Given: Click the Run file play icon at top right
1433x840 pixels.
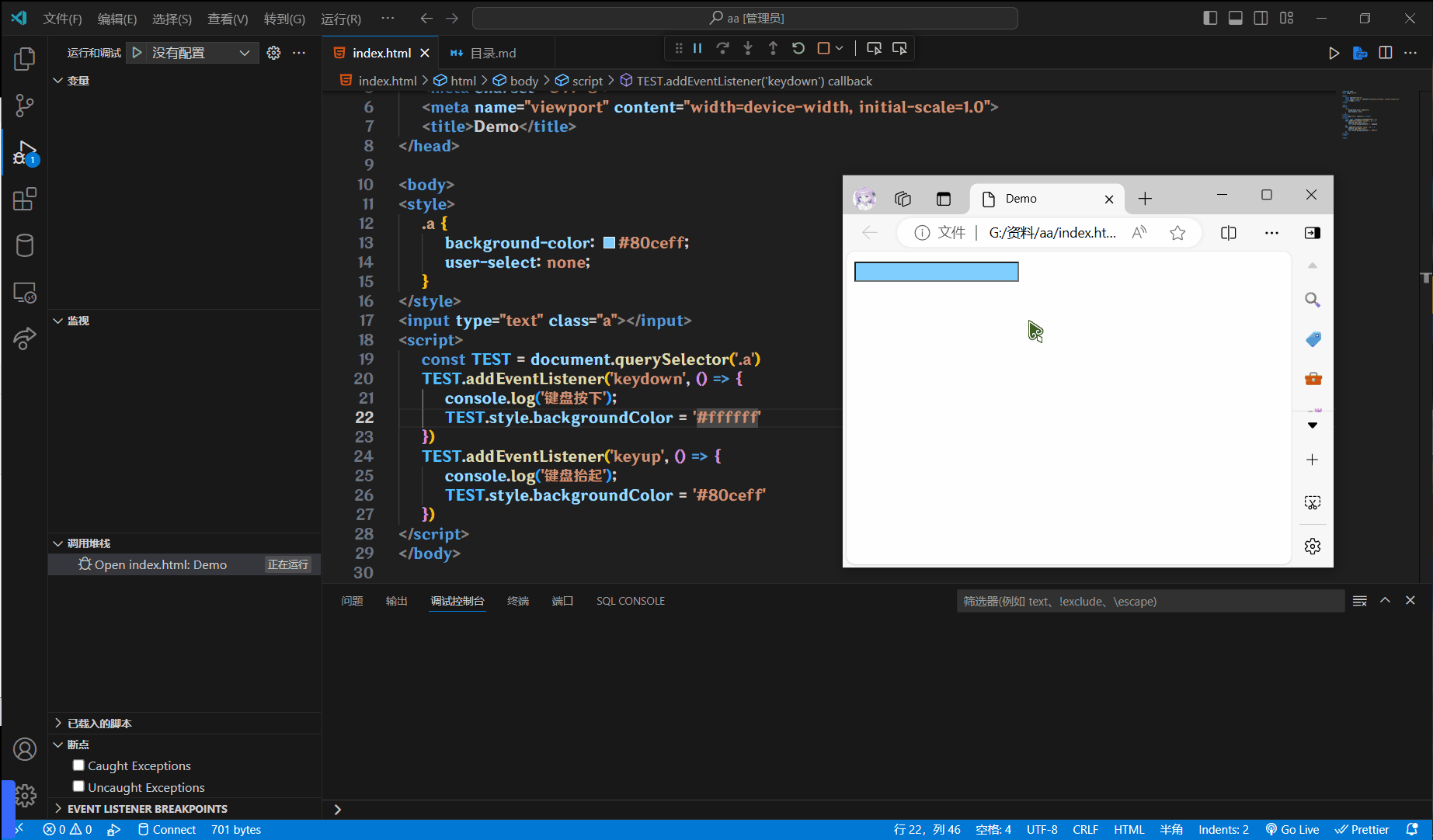Looking at the screenshot, I should pyautogui.click(x=1334, y=53).
